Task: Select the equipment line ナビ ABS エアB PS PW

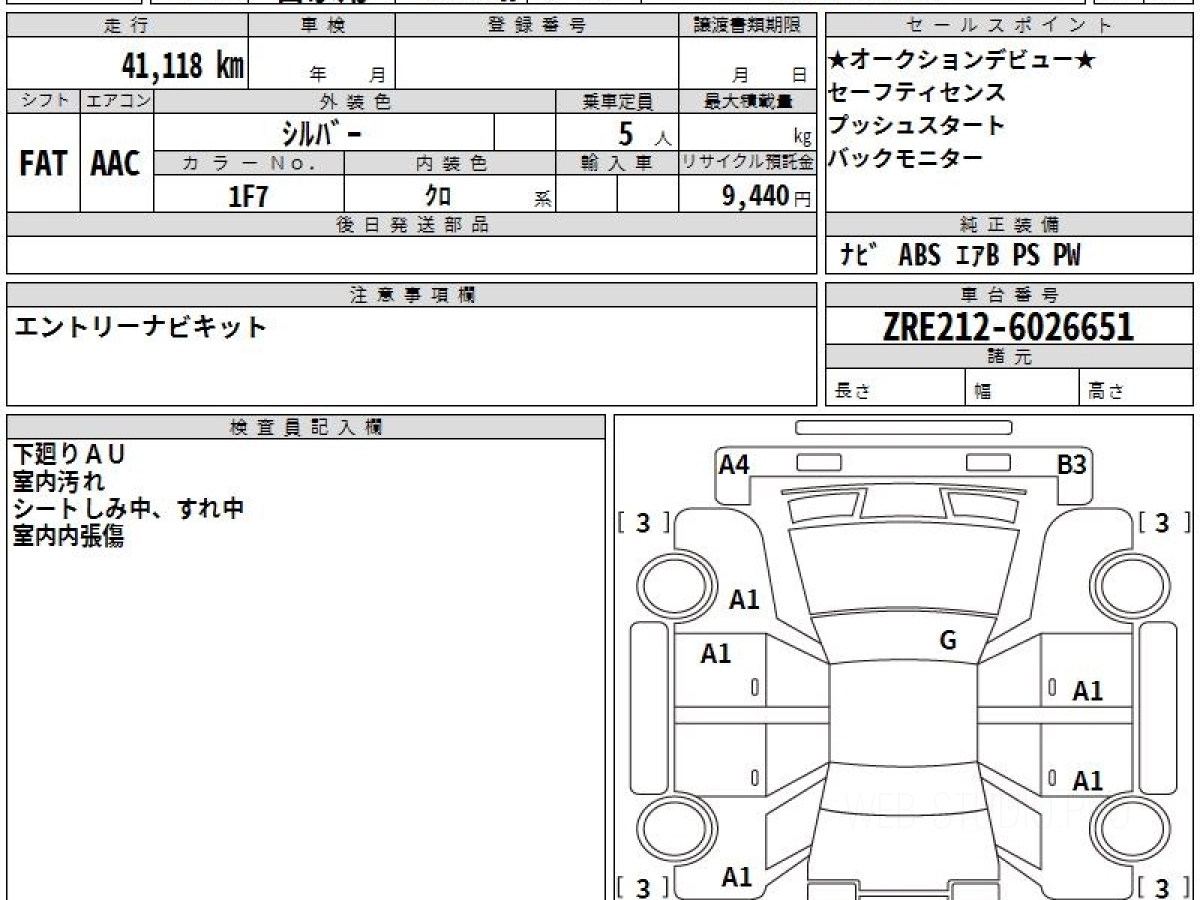Action: [960, 255]
